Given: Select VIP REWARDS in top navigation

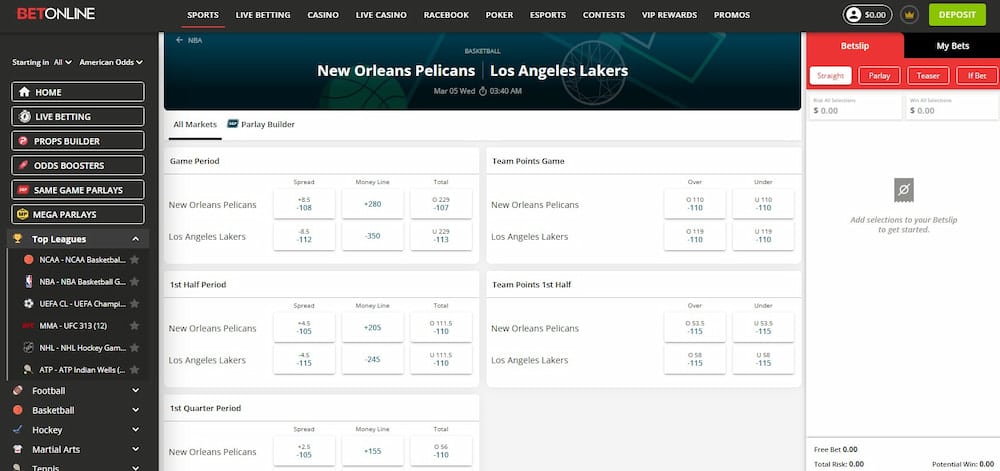Looking at the screenshot, I should pos(669,15).
